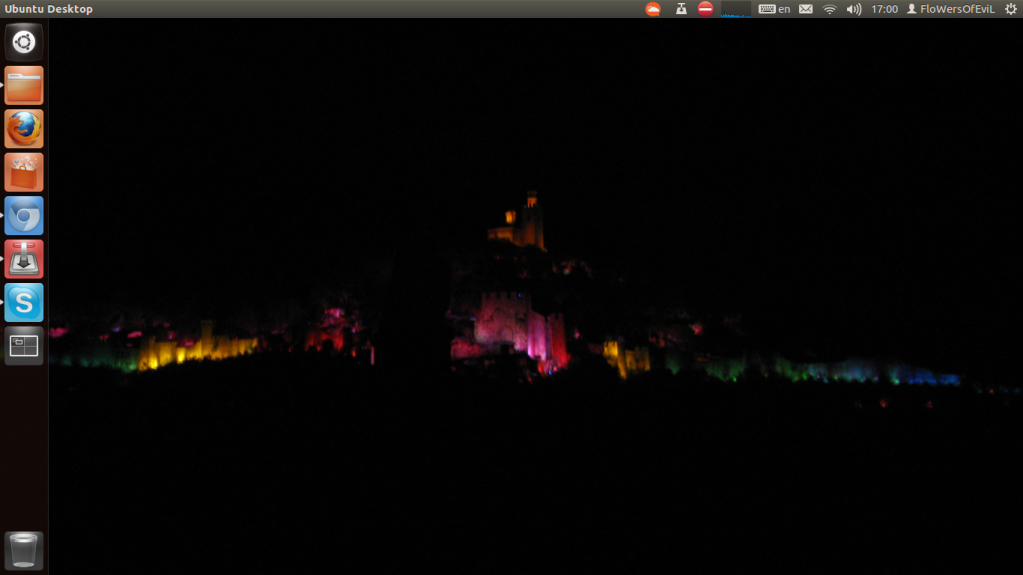Open the sound volume menu
This screenshot has width=1023, height=575.
click(854, 9)
